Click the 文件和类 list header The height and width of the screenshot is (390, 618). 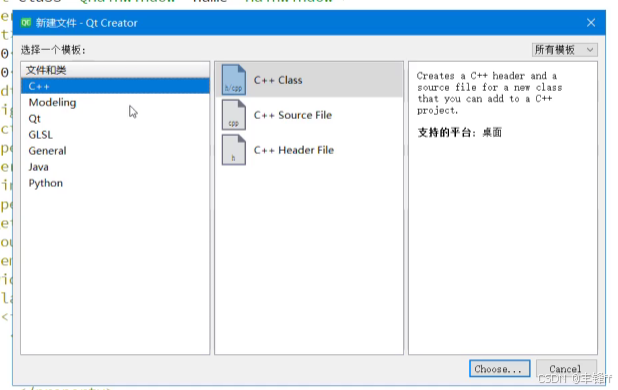click(x=115, y=70)
